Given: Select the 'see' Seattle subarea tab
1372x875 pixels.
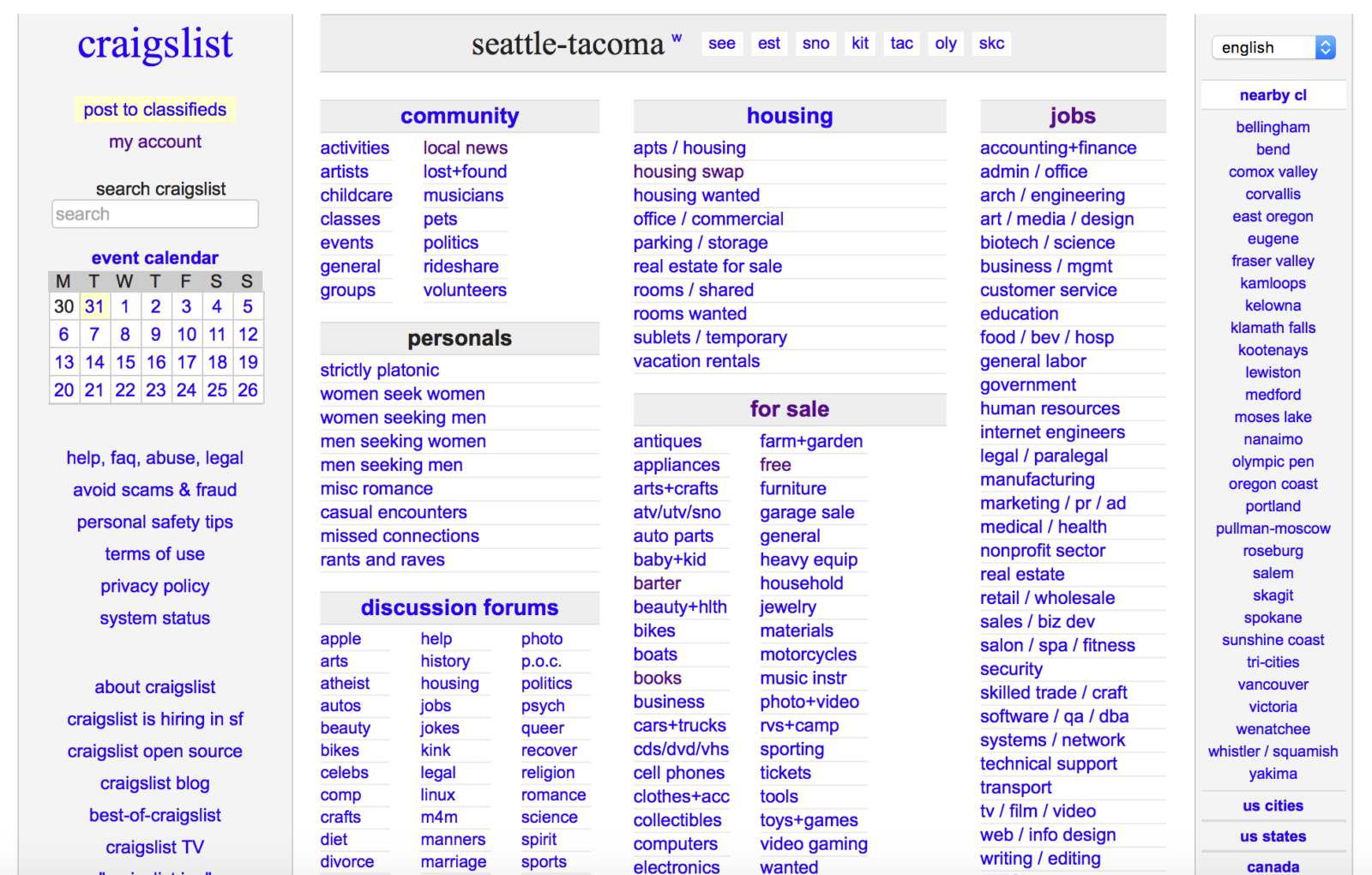Looking at the screenshot, I should click(722, 43).
